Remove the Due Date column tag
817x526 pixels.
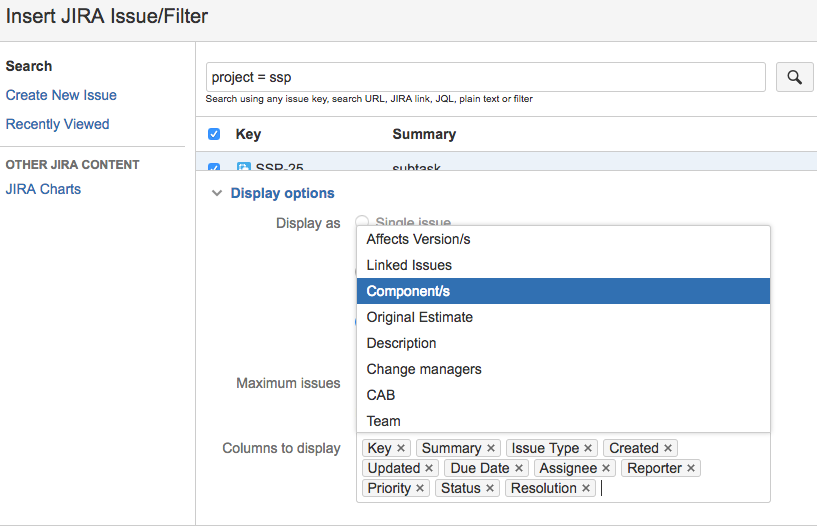pos(519,469)
